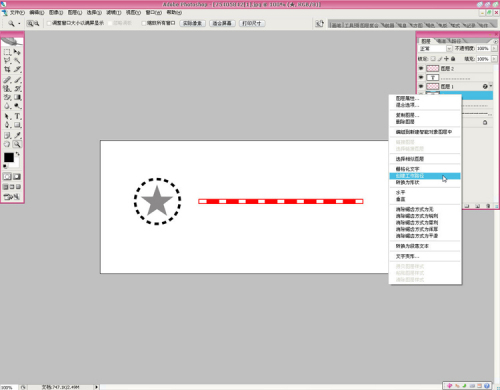Viewport: 500px width, 390px height.
Task: Choose 转换为形状 in the context menu
Action: pos(408,183)
